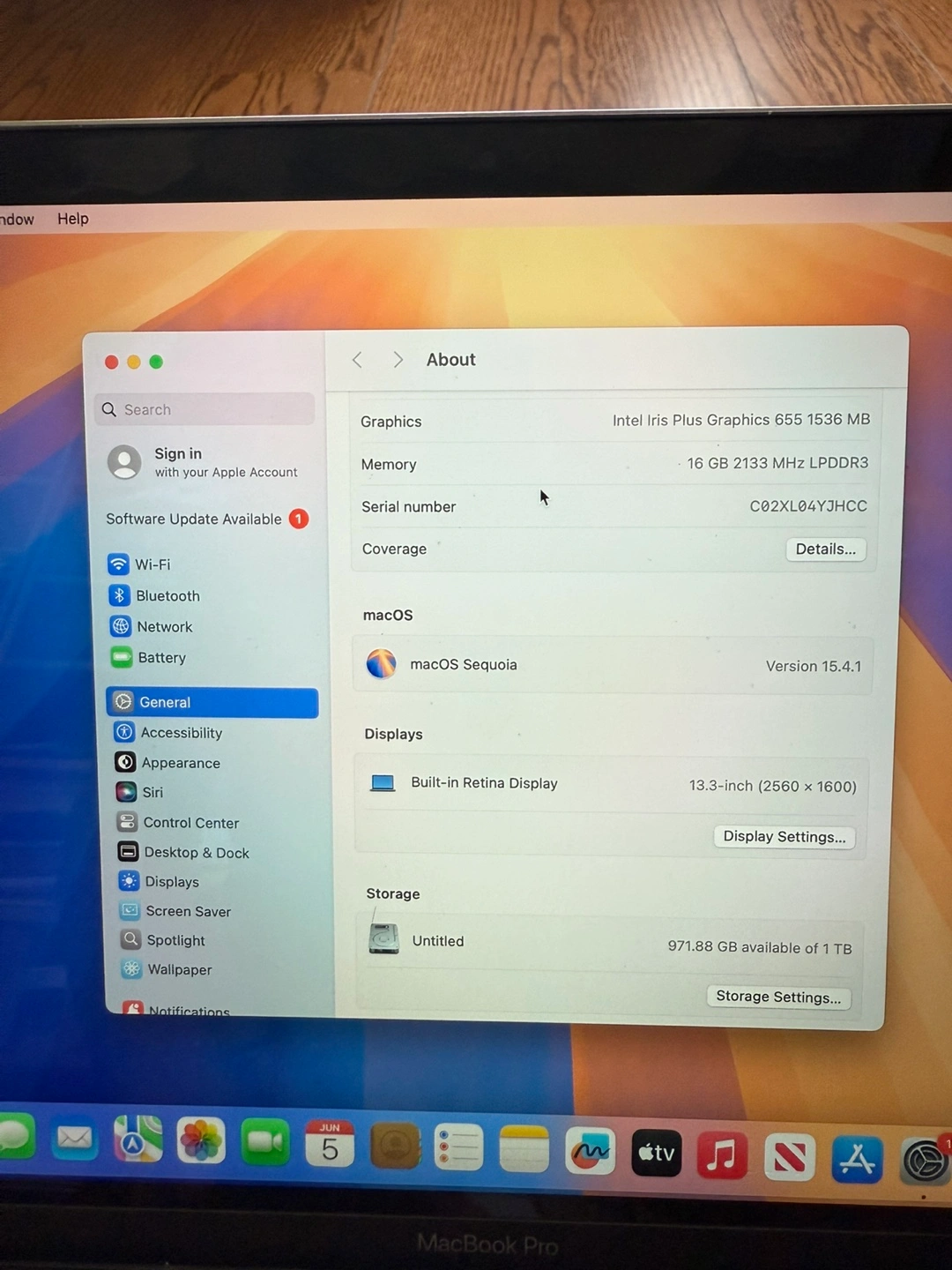Open Storage Settings button
952x1270 pixels.
(x=778, y=997)
